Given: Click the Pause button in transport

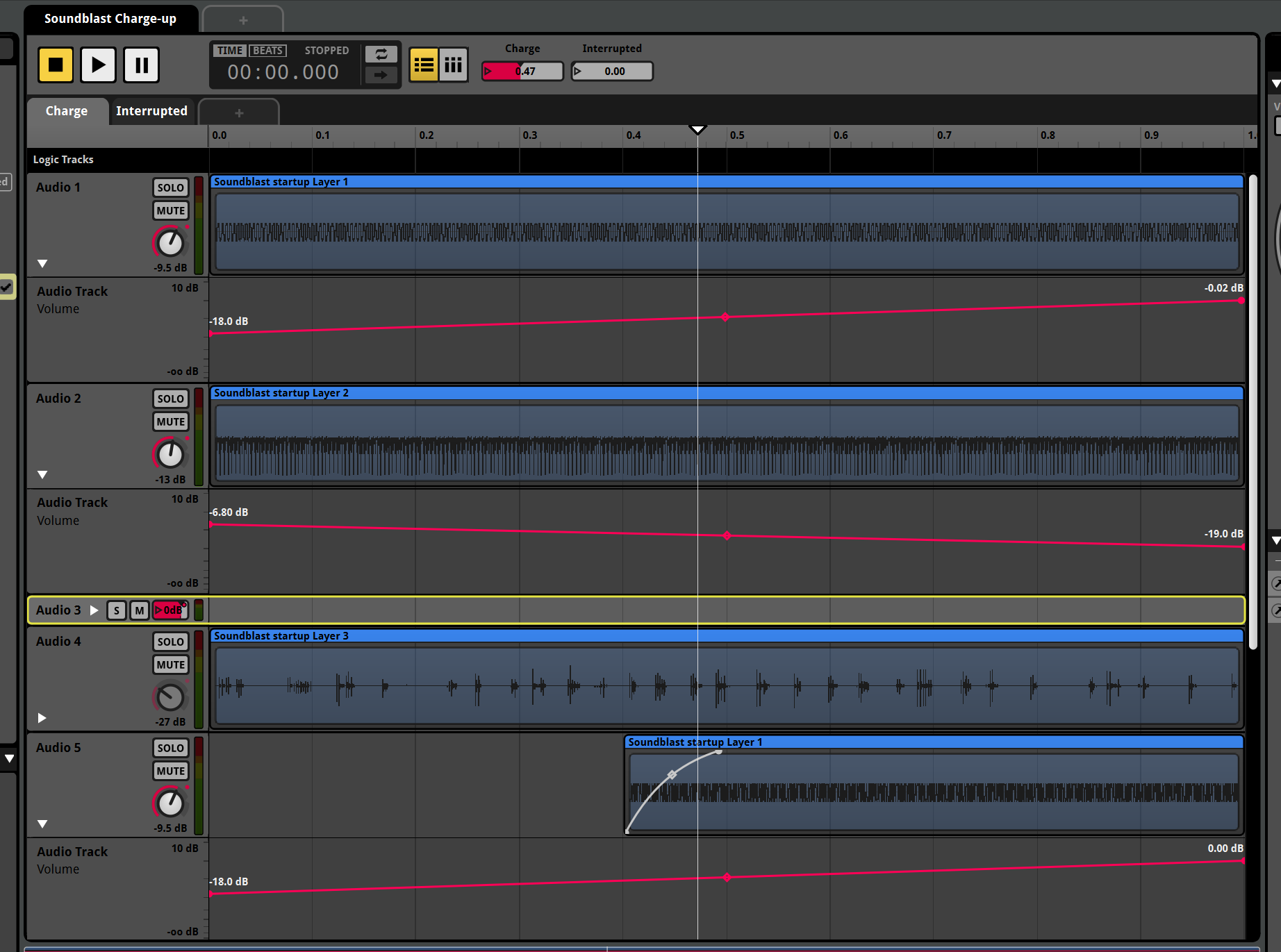Looking at the screenshot, I should [142, 65].
